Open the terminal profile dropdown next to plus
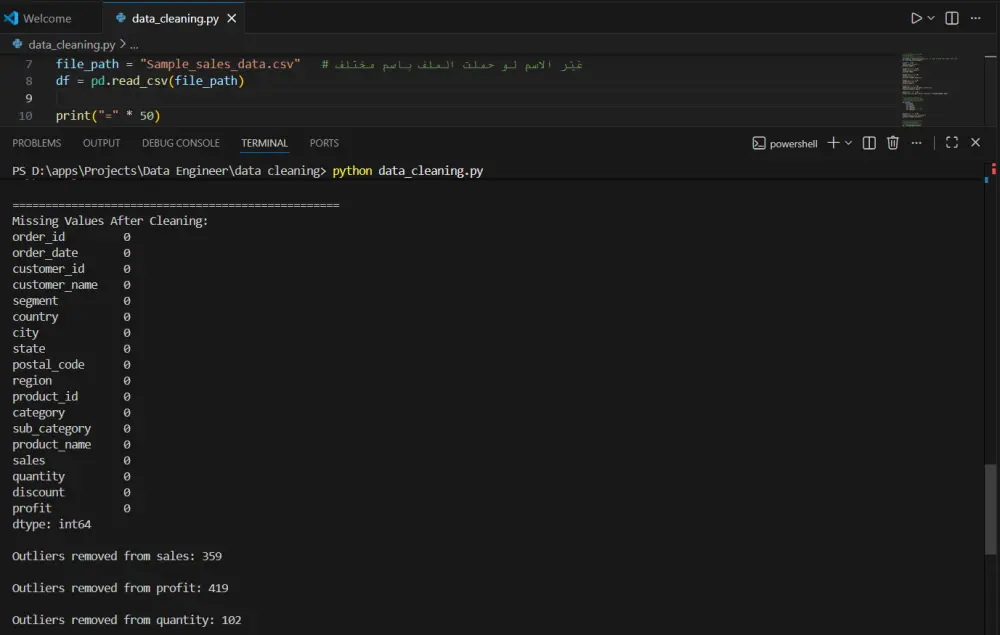 (x=847, y=142)
